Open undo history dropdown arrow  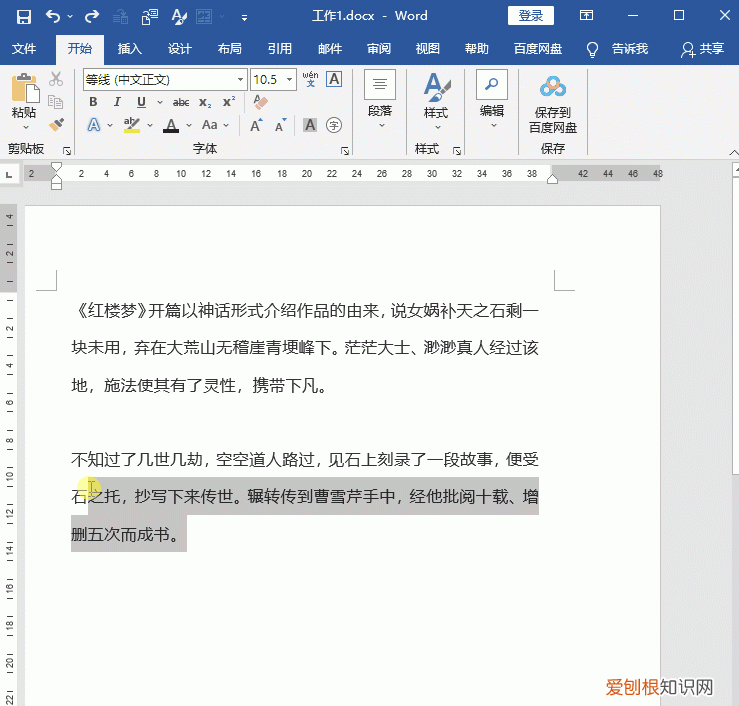tap(70, 17)
